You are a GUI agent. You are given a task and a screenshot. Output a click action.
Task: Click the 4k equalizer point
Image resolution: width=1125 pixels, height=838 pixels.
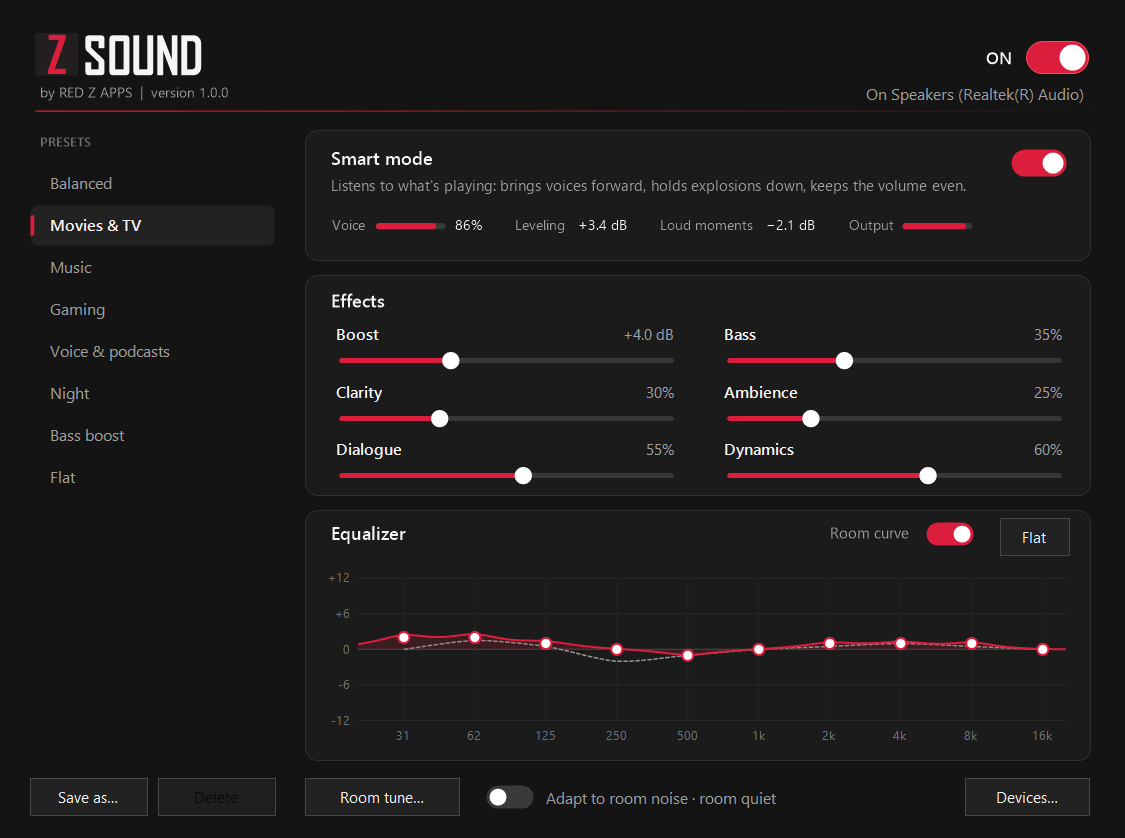point(900,643)
